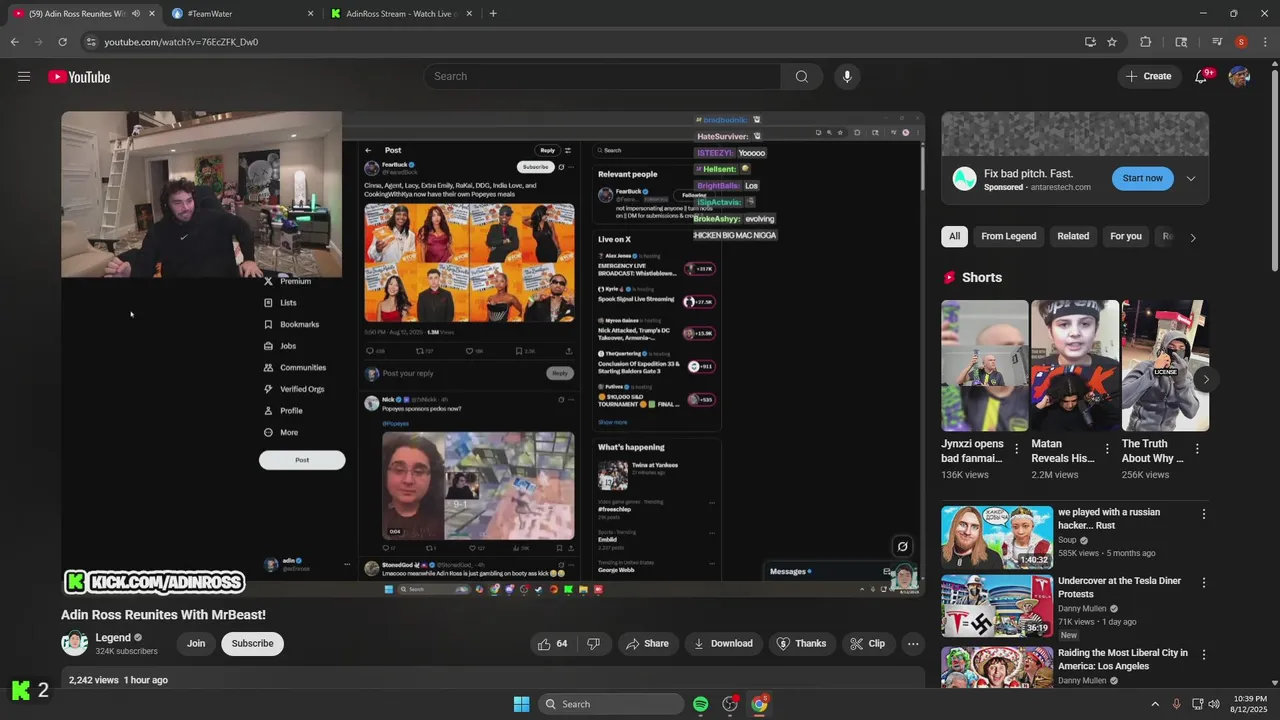Open options for Undercover at the Tesla Diner video

coord(1203,583)
